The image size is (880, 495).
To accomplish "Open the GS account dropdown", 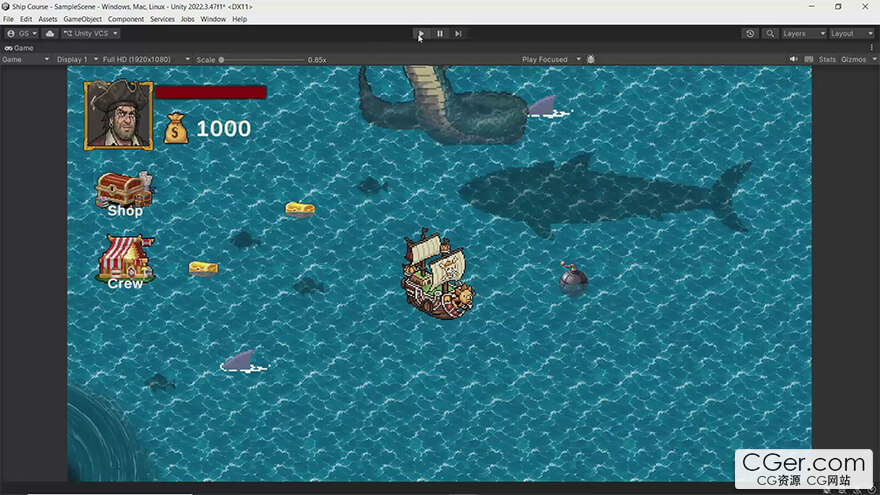I will (21, 34).
